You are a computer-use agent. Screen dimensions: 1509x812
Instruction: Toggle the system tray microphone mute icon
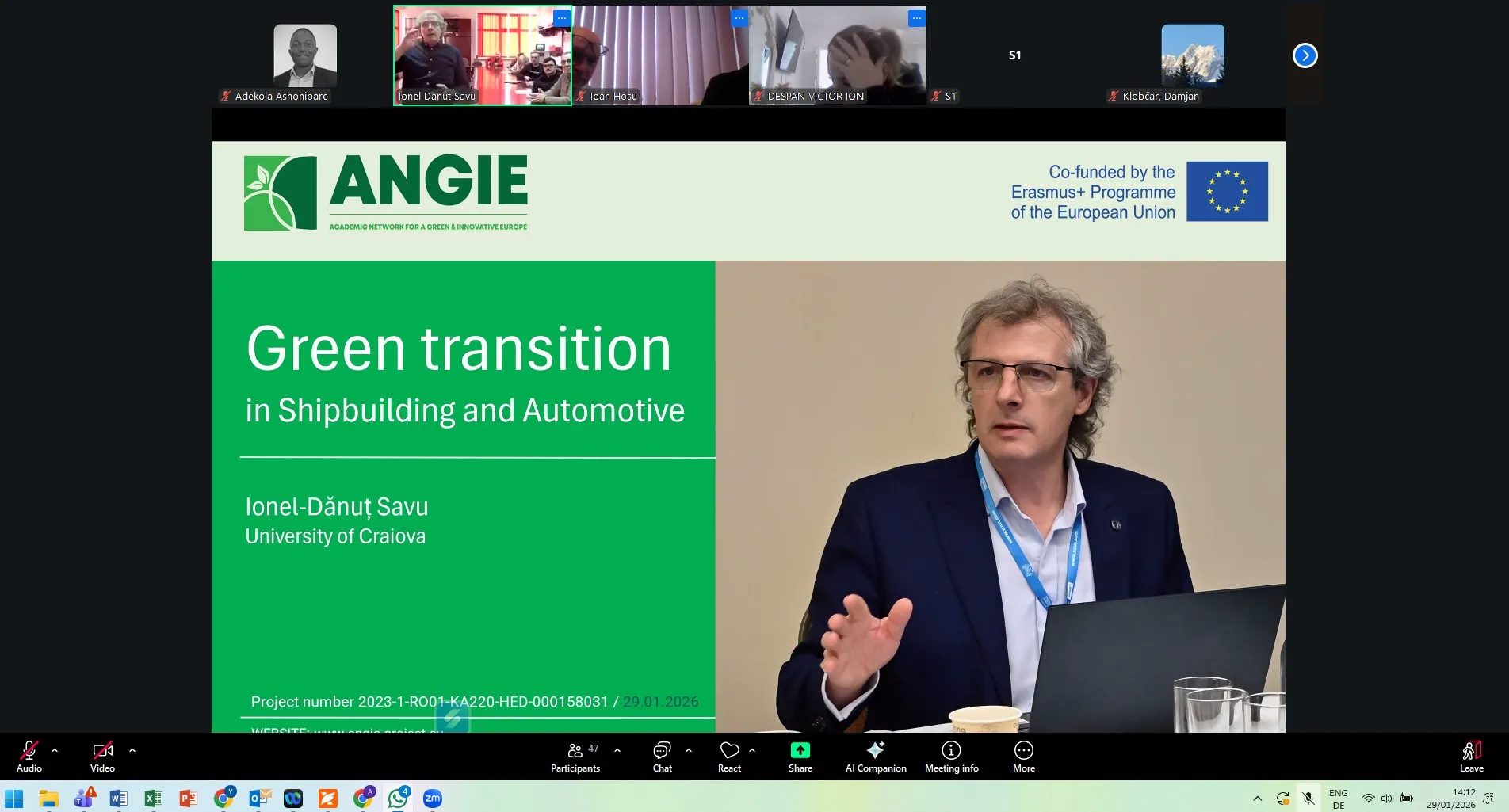[x=1308, y=799]
